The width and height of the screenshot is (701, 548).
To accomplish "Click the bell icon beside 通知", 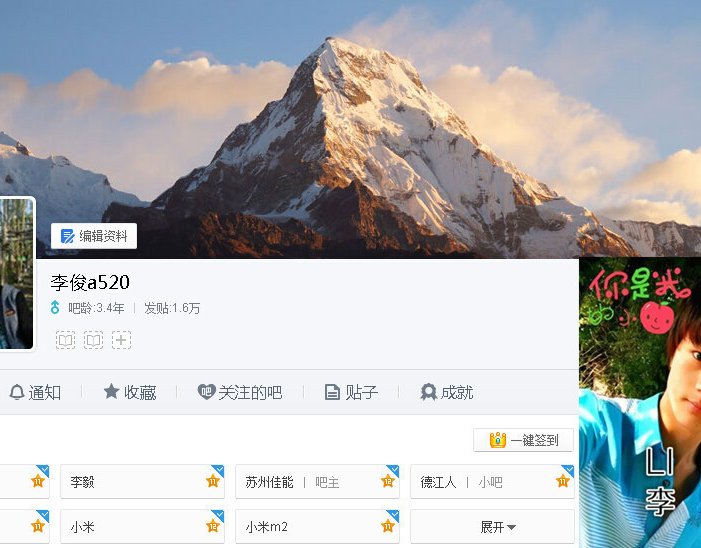I will (x=17, y=392).
